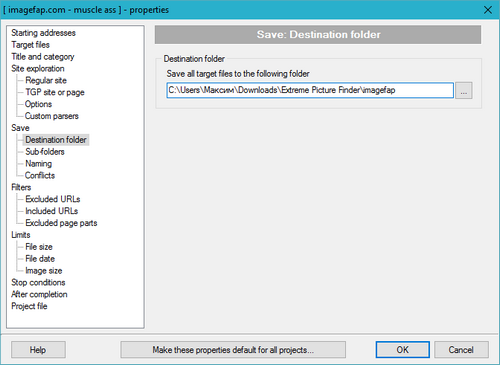Screen dimensions: 500x365
Task: Open Sub-folders settings
Action: pyautogui.click(x=45, y=152)
